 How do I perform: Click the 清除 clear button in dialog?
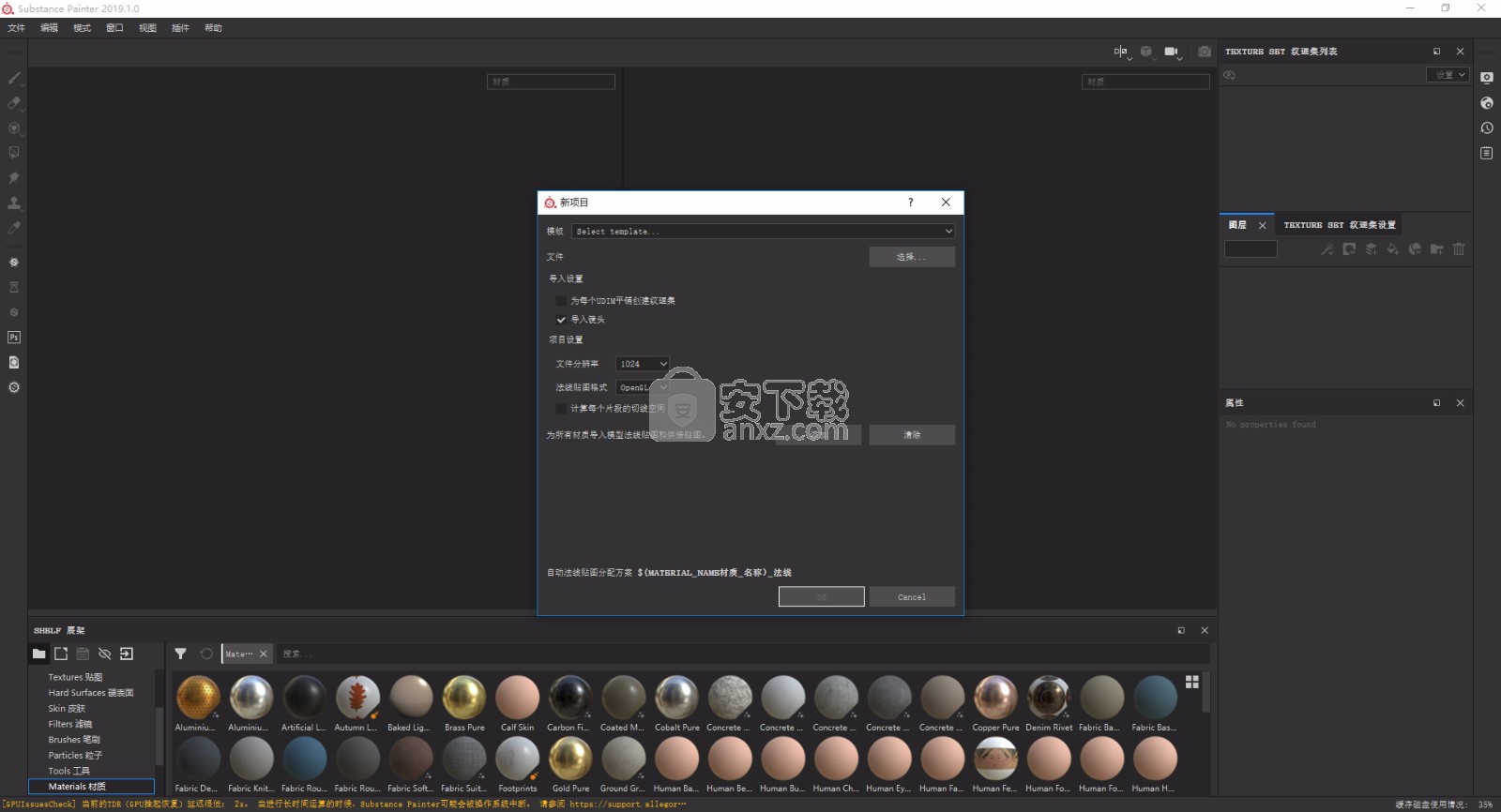coord(912,435)
